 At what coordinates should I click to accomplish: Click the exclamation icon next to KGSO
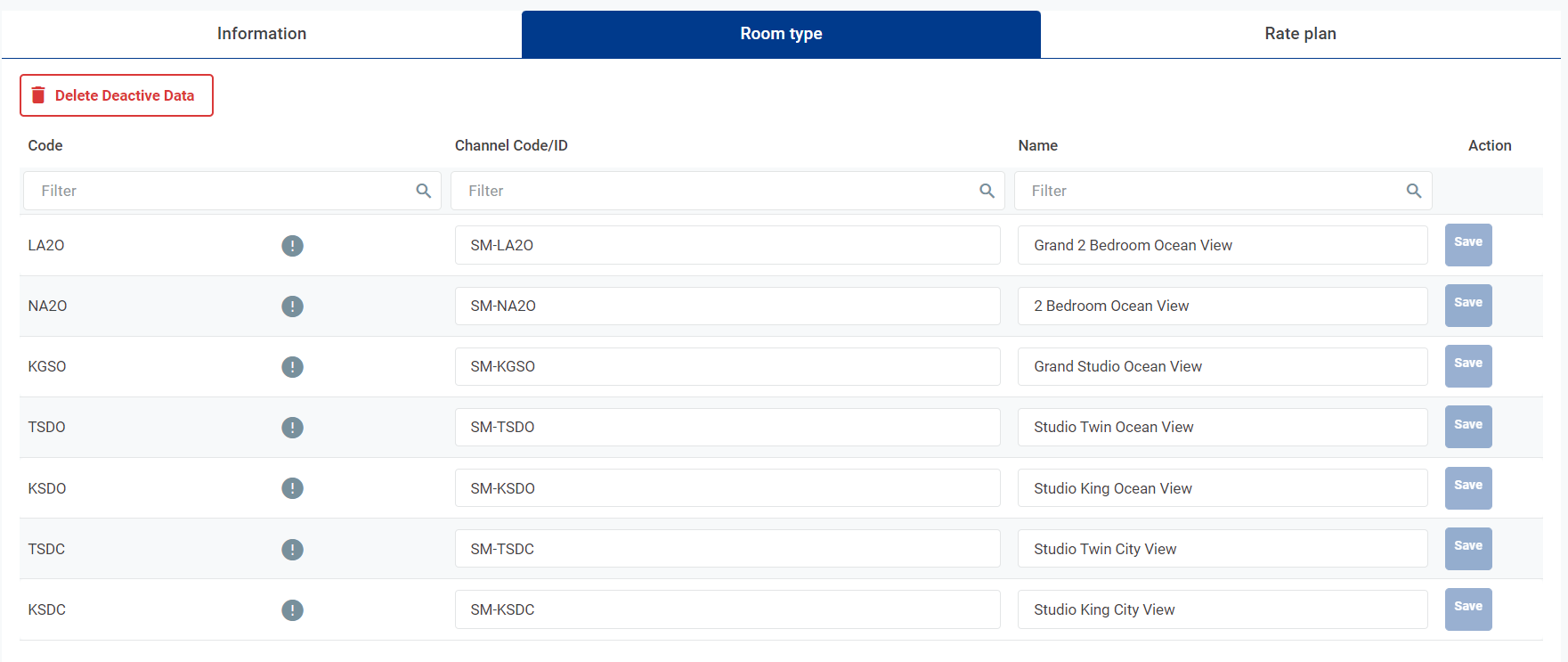point(292,367)
